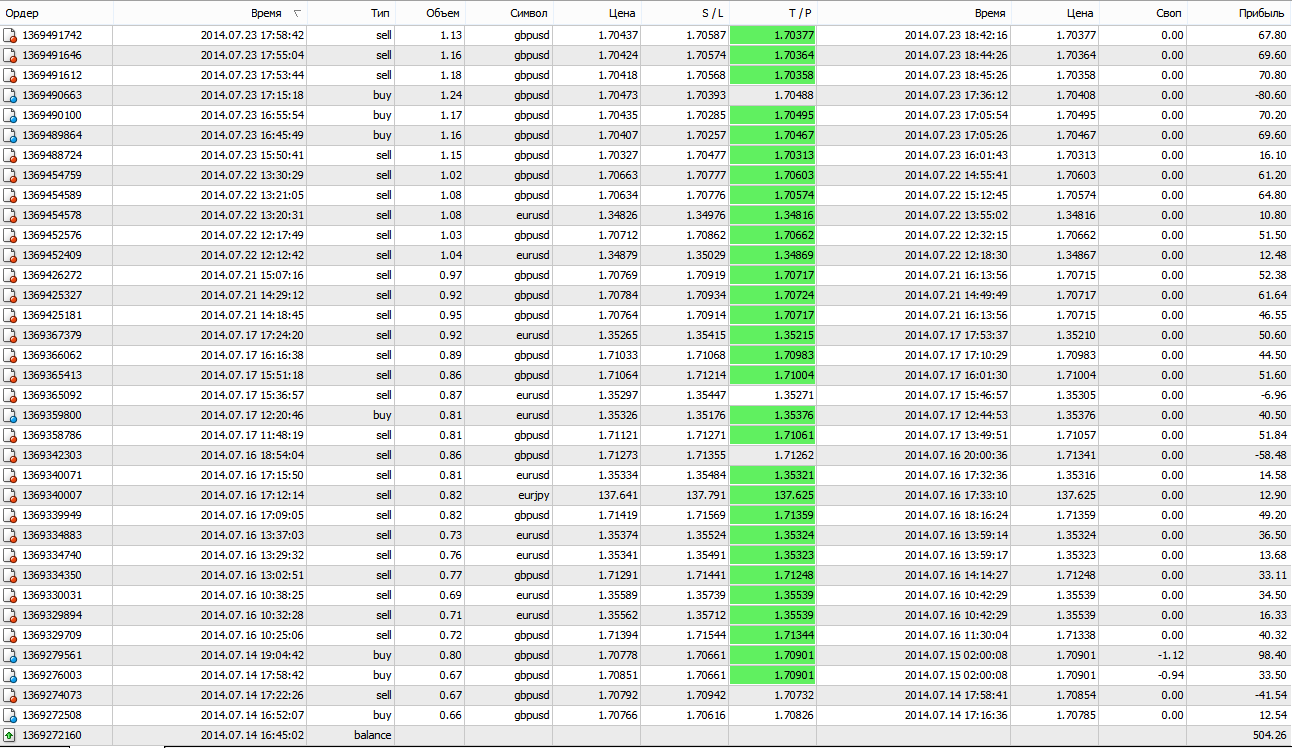Select green T/P cell 137.625
The width and height of the screenshot is (1292, 748).
click(x=773, y=495)
